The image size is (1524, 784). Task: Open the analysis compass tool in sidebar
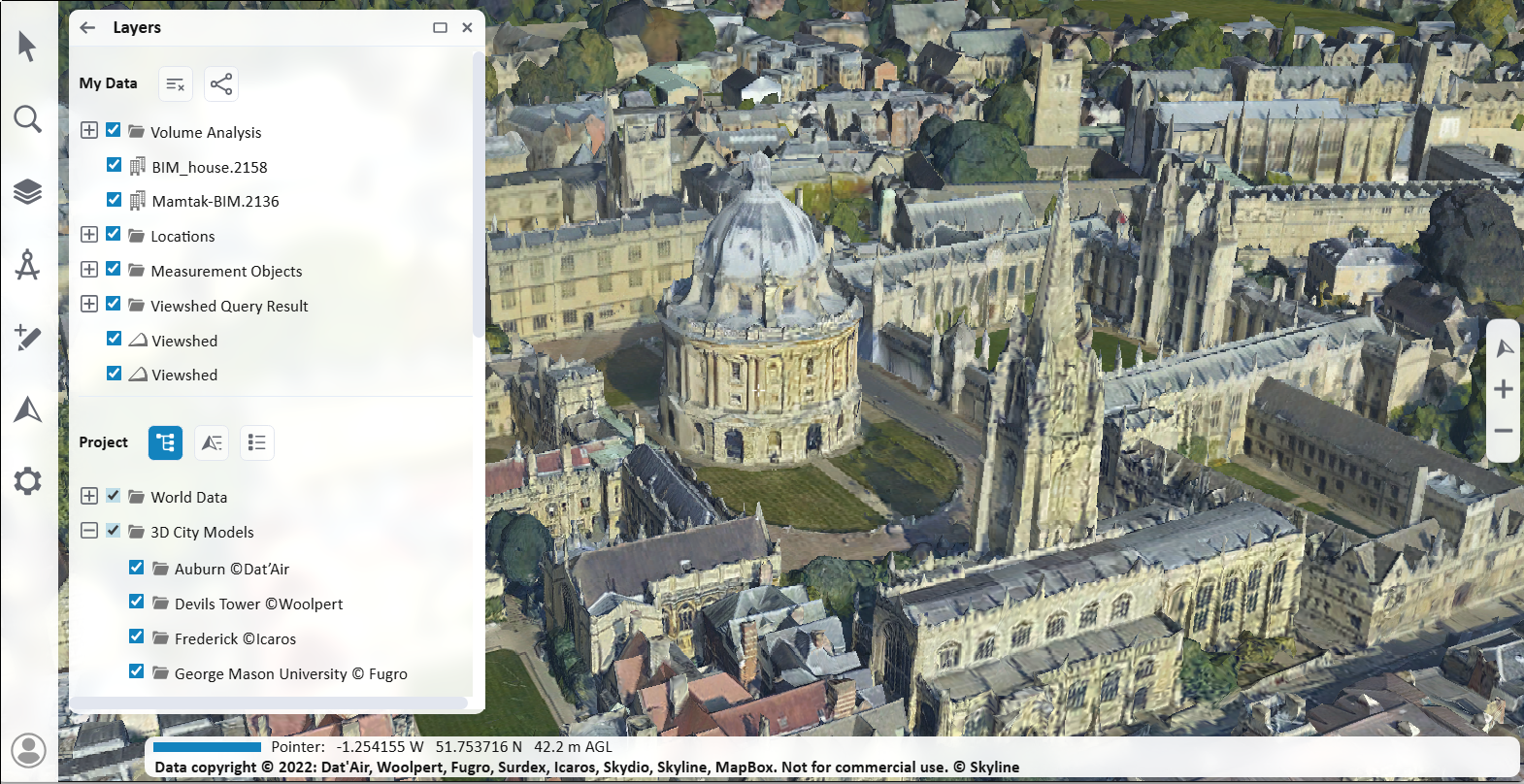(27, 264)
